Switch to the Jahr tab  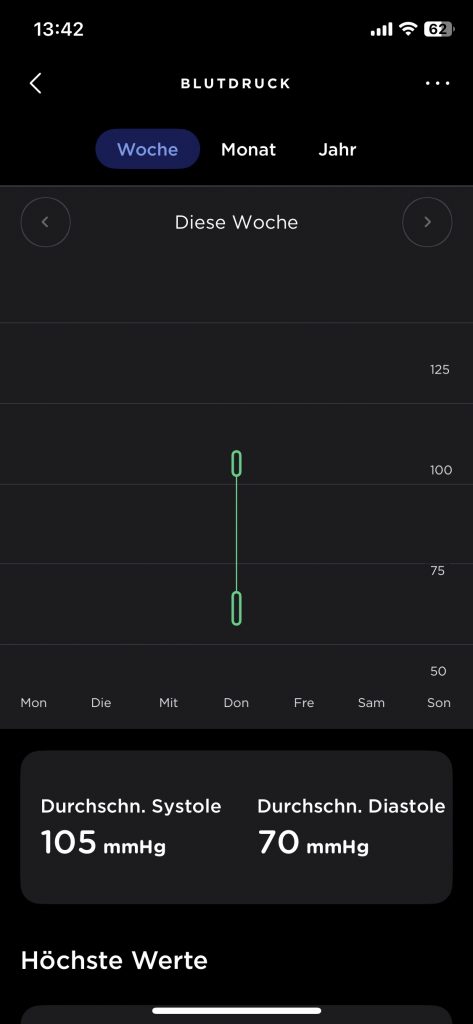click(x=337, y=149)
